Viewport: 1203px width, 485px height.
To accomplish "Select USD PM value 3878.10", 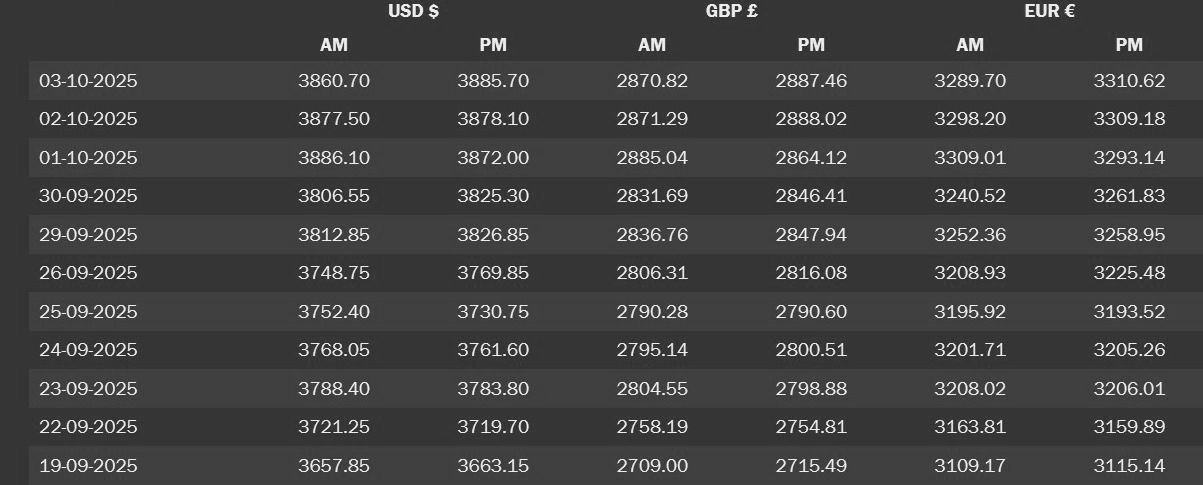I will click(x=493, y=119).
